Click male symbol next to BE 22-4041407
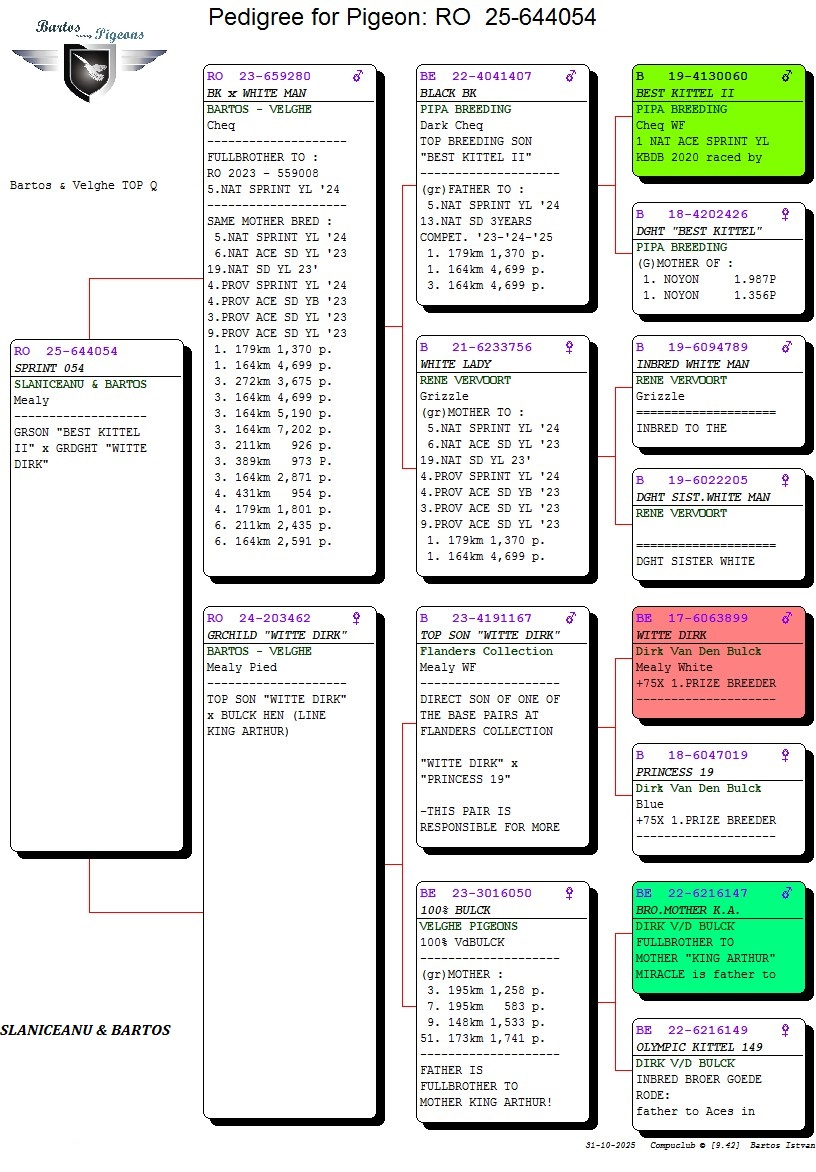The height and width of the screenshot is (1172, 816). coord(571,76)
